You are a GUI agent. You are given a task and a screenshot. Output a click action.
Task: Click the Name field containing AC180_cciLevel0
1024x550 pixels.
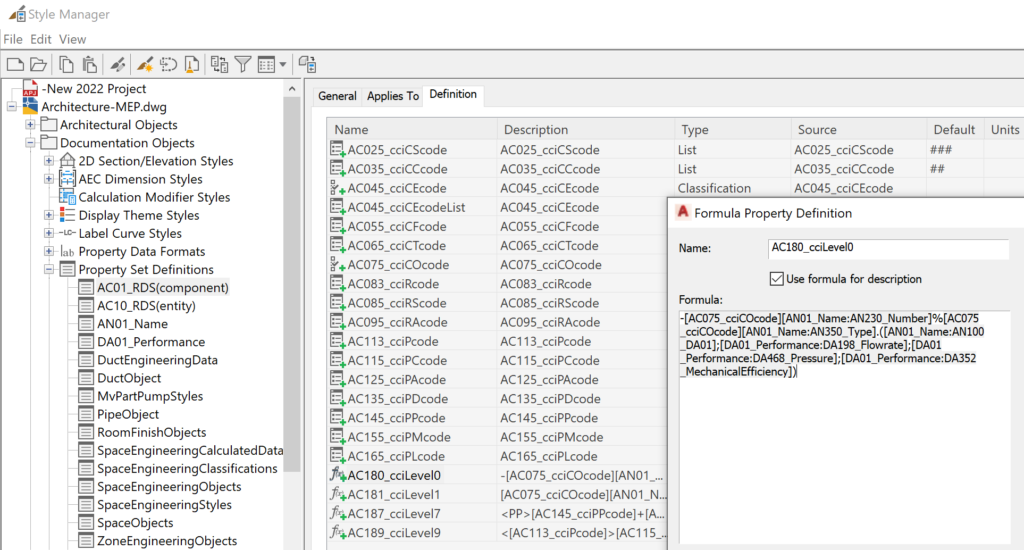pos(888,248)
